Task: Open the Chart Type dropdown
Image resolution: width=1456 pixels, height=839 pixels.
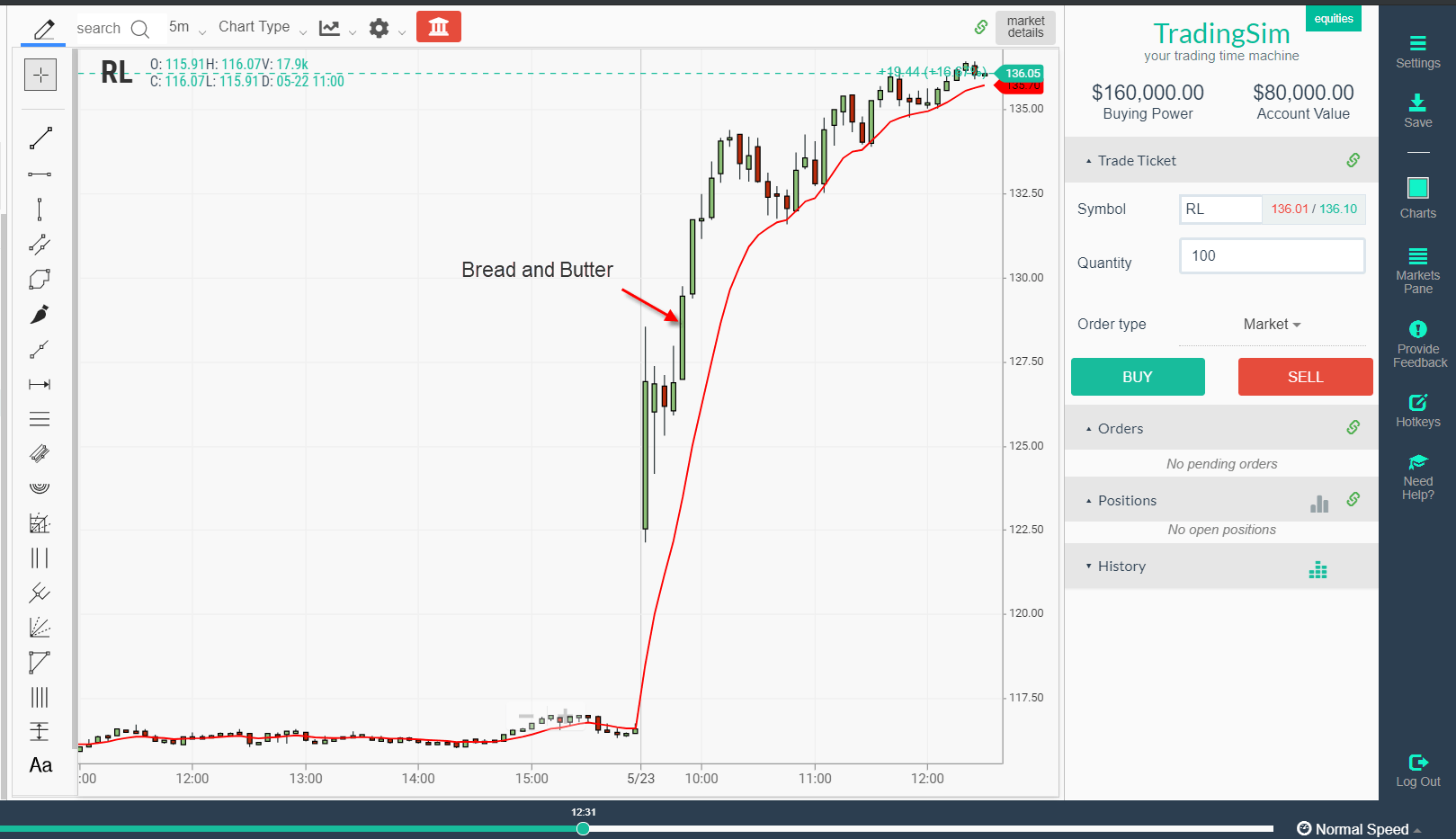Action: click(x=261, y=27)
